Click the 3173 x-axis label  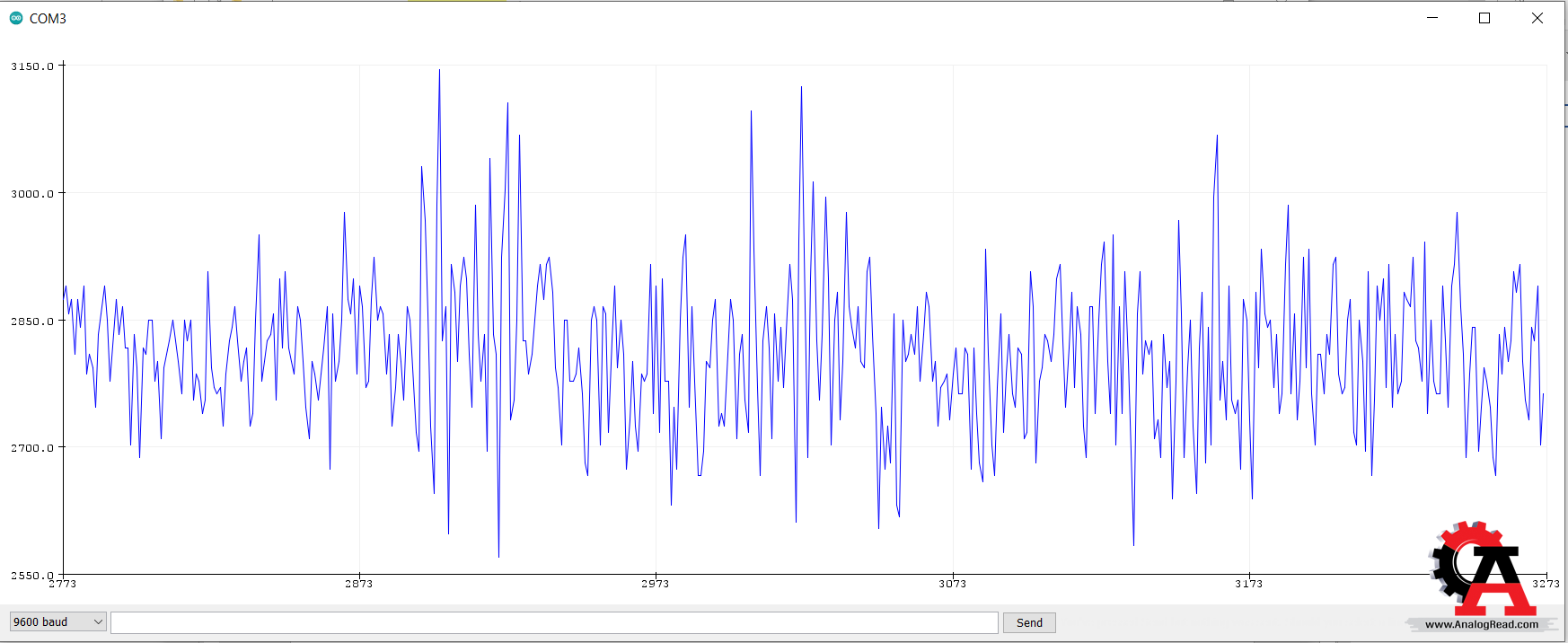pyautogui.click(x=1249, y=584)
